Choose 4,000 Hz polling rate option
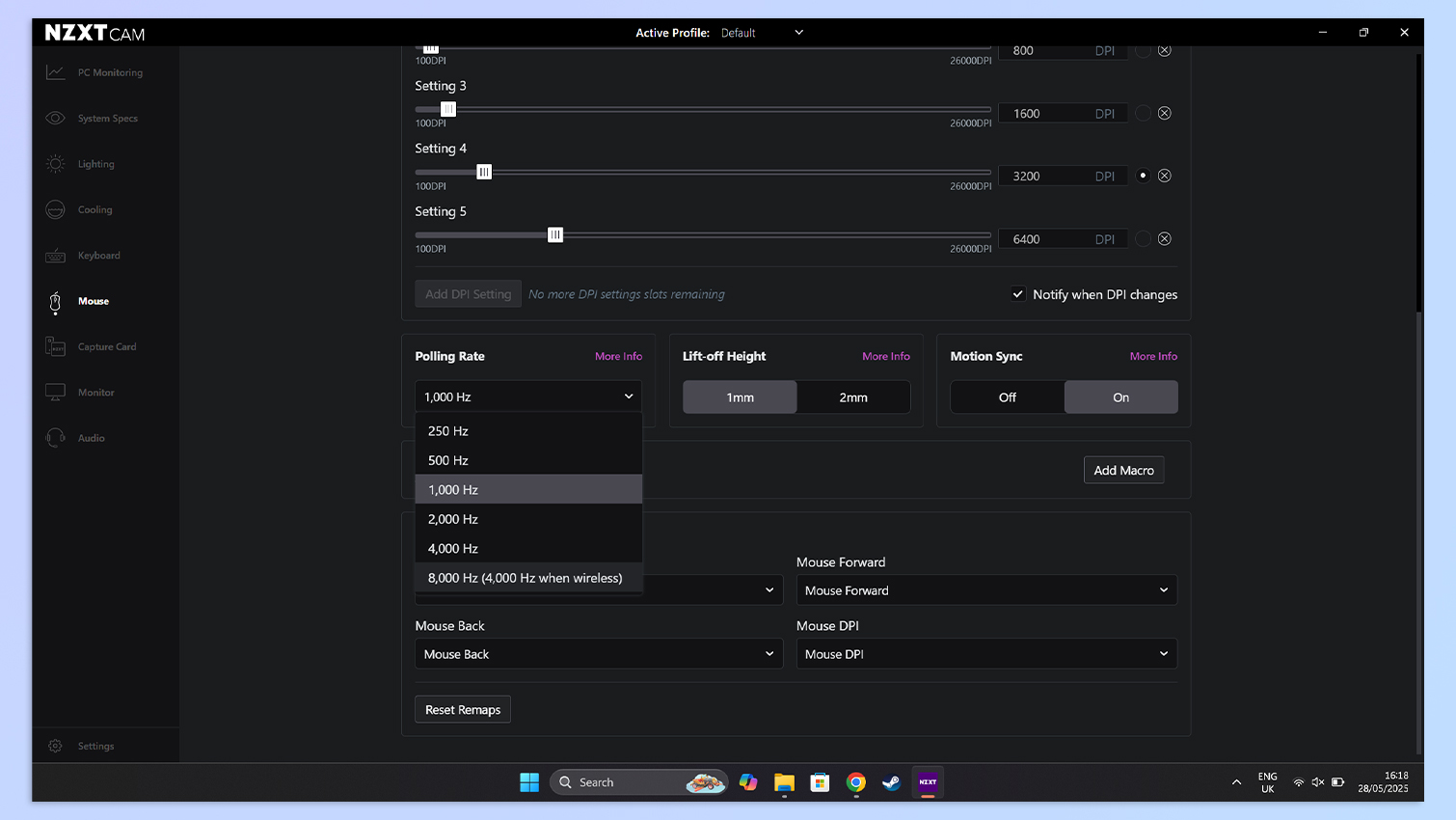 click(453, 549)
